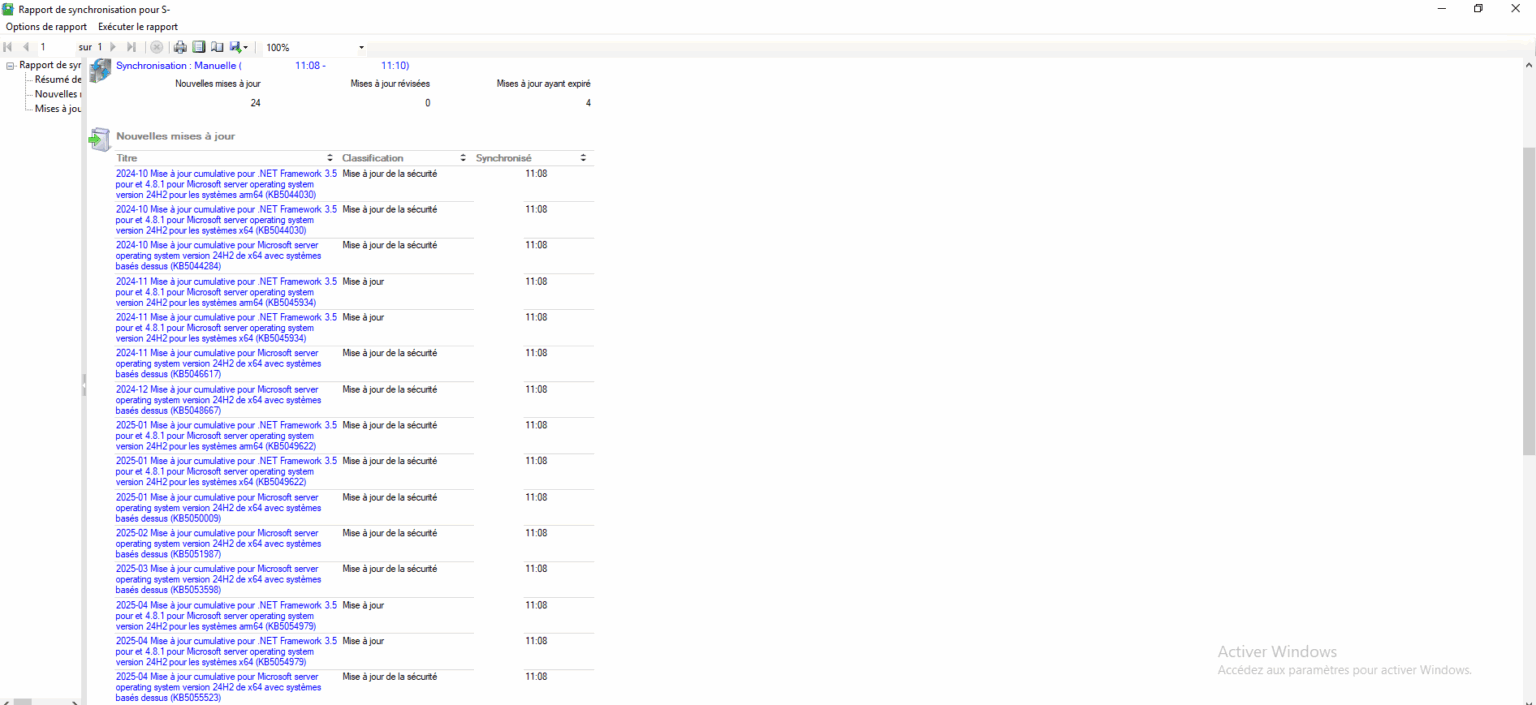Open the Exécuter le rapport menu
The height and width of the screenshot is (705, 1536).
pyautogui.click(x=138, y=27)
